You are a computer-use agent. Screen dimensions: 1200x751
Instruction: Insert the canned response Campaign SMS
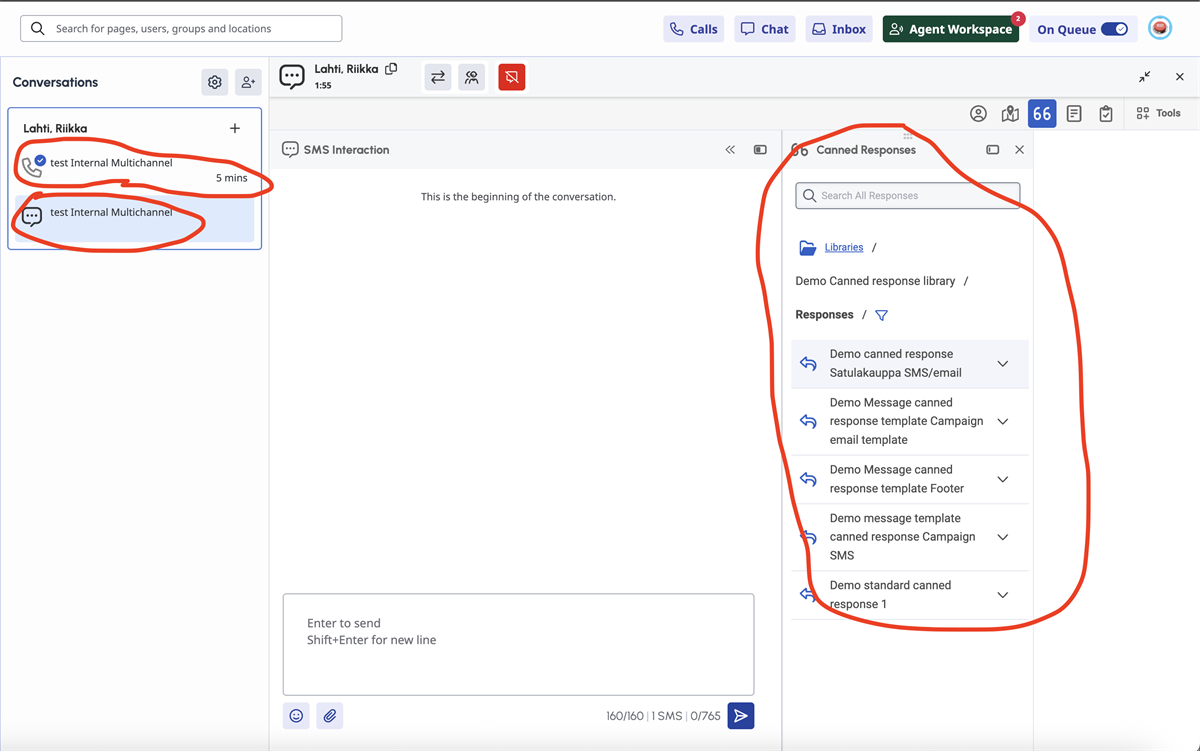coord(809,537)
